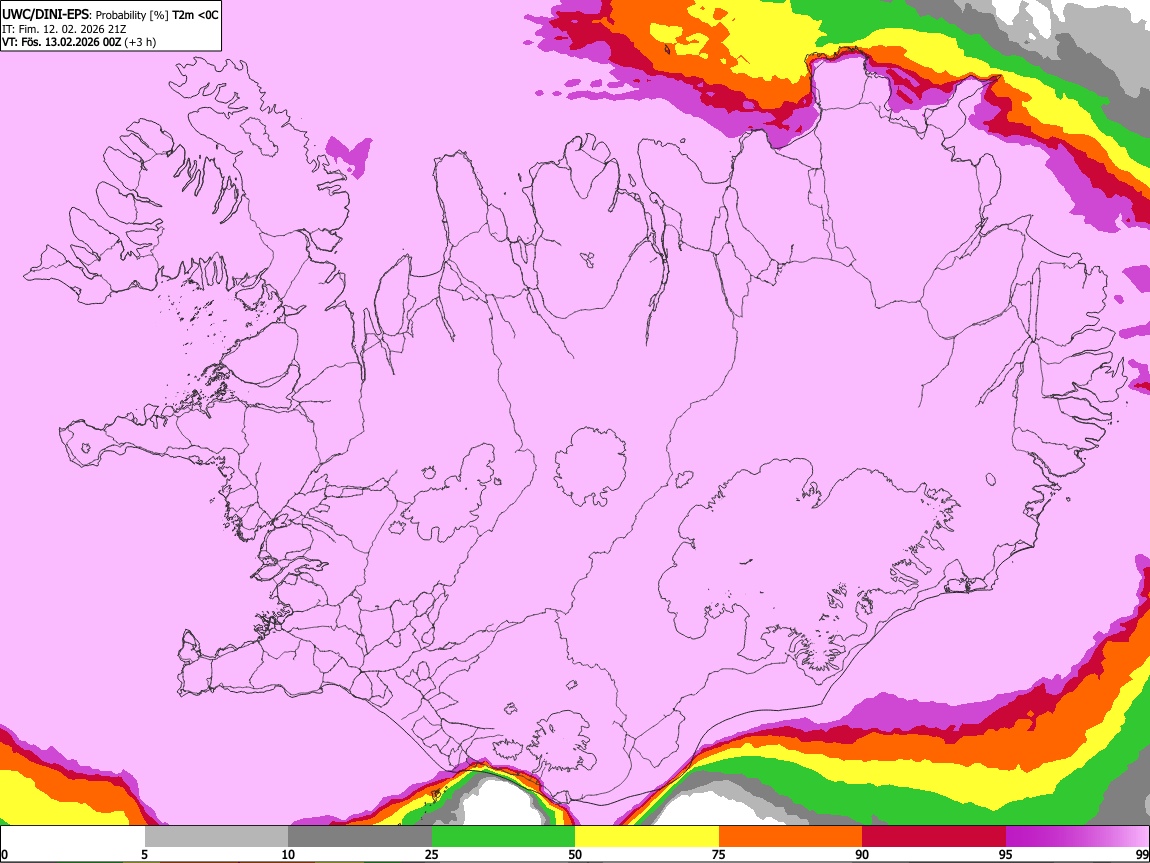Click the '10' tick label on the legend
This screenshot has height=863, width=1150.
[x=288, y=854]
